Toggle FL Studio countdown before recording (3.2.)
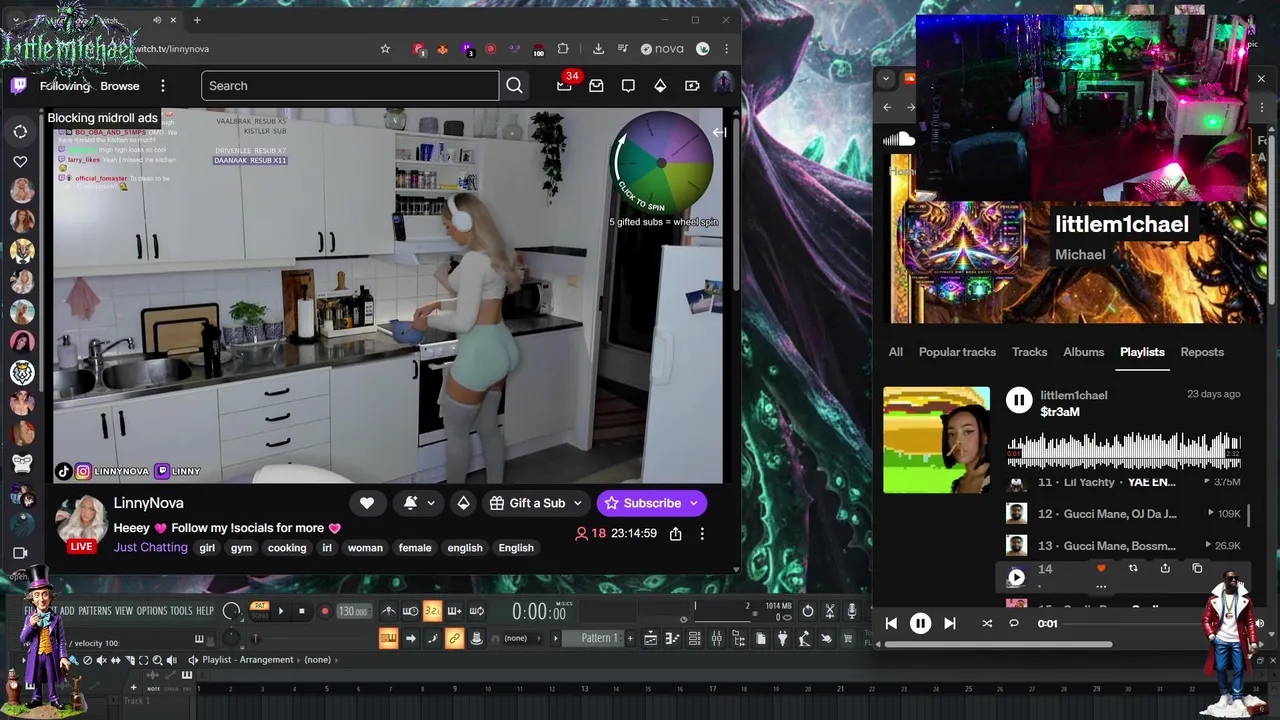The height and width of the screenshot is (720, 1280). point(432,611)
